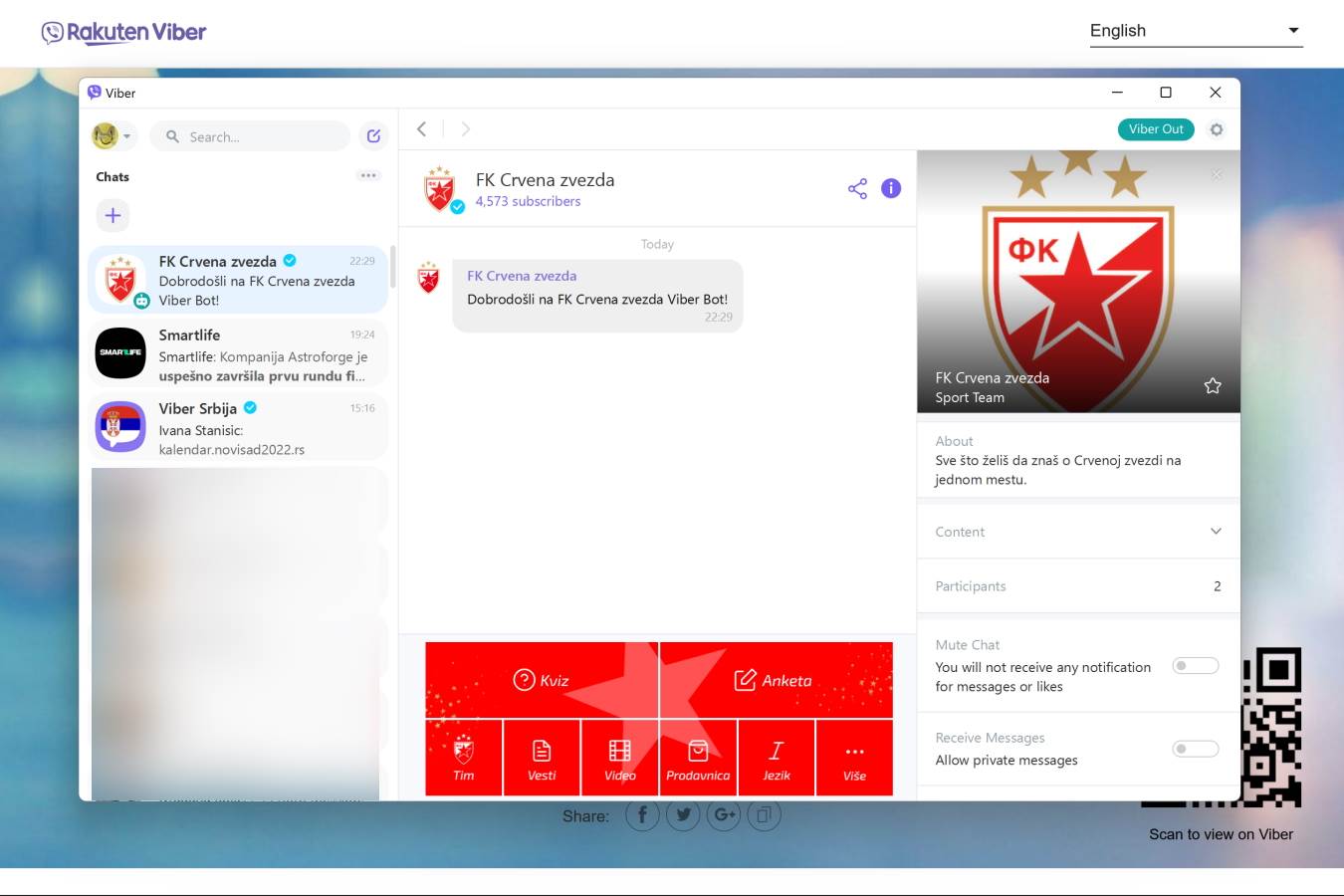
Task: Share the page on Twitter
Action: pos(683,814)
